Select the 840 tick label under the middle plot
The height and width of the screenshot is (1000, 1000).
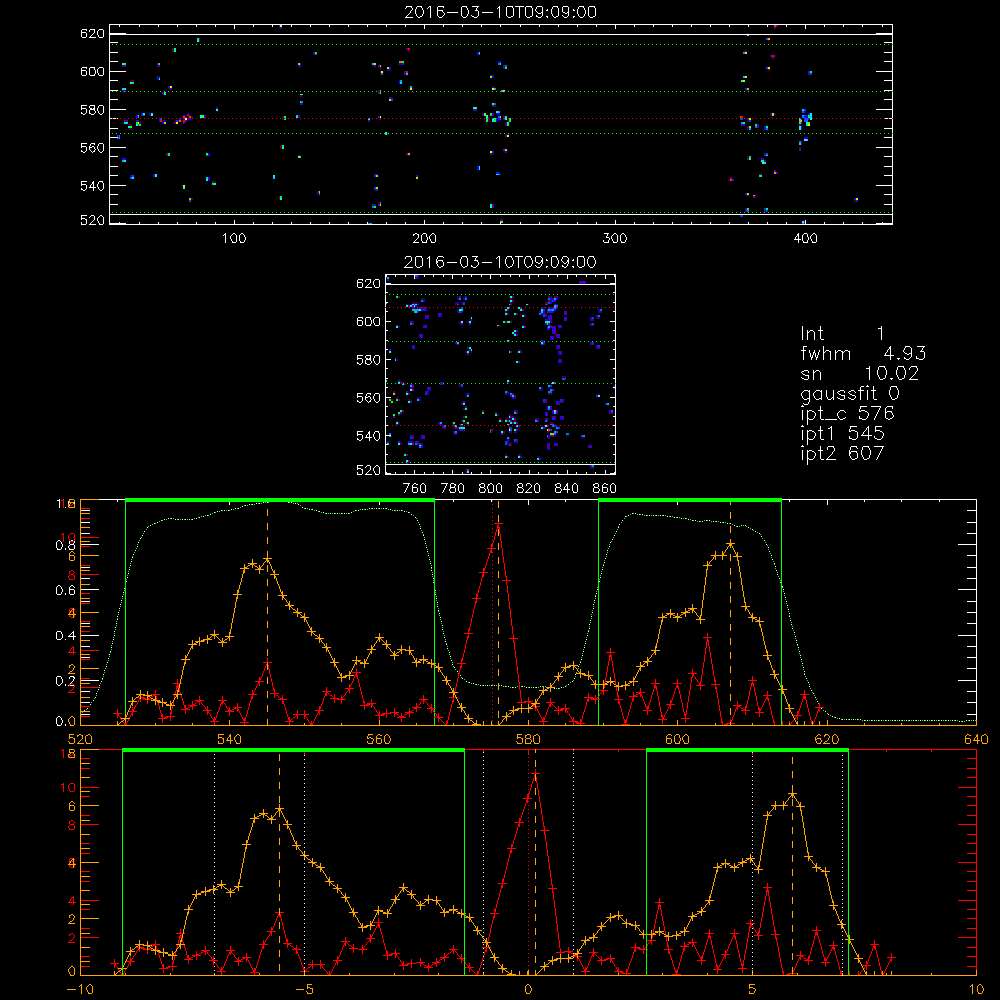(567, 489)
